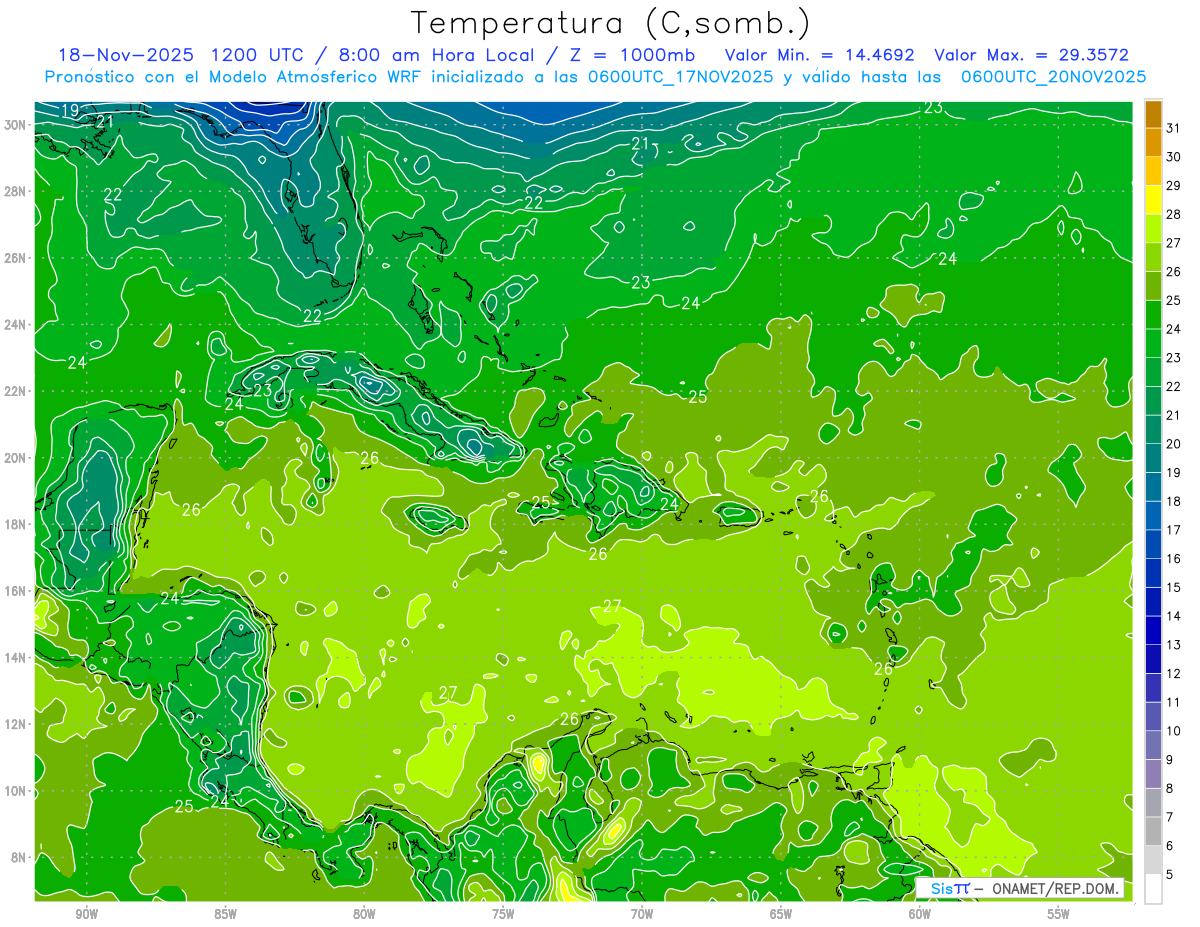Image resolution: width=1200 pixels, height=927 pixels.
Task: Click the 75W longitude axis label
Action: tap(503, 914)
